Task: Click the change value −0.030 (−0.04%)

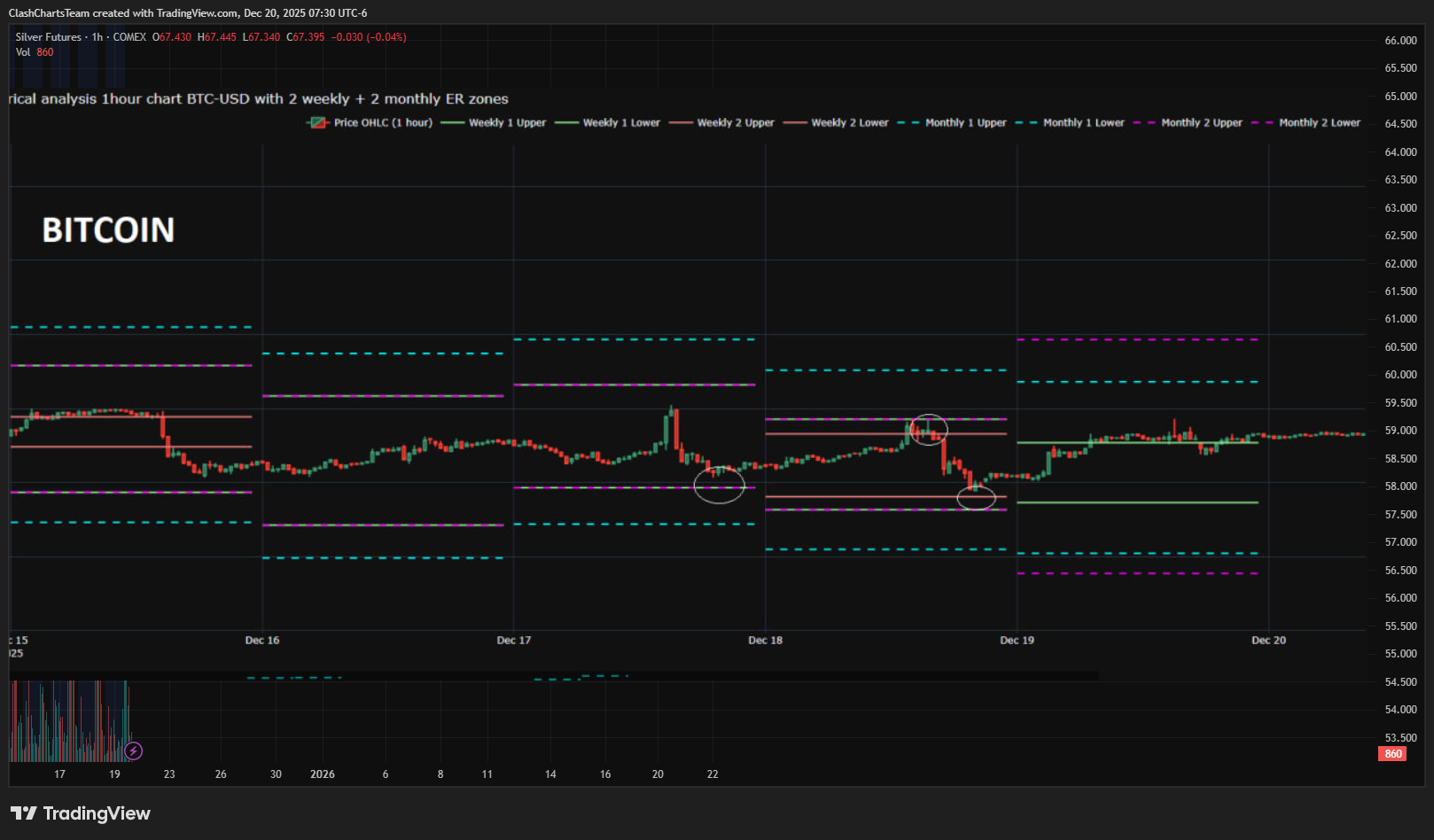Action: pyautogui.click(x=369, y=37)
